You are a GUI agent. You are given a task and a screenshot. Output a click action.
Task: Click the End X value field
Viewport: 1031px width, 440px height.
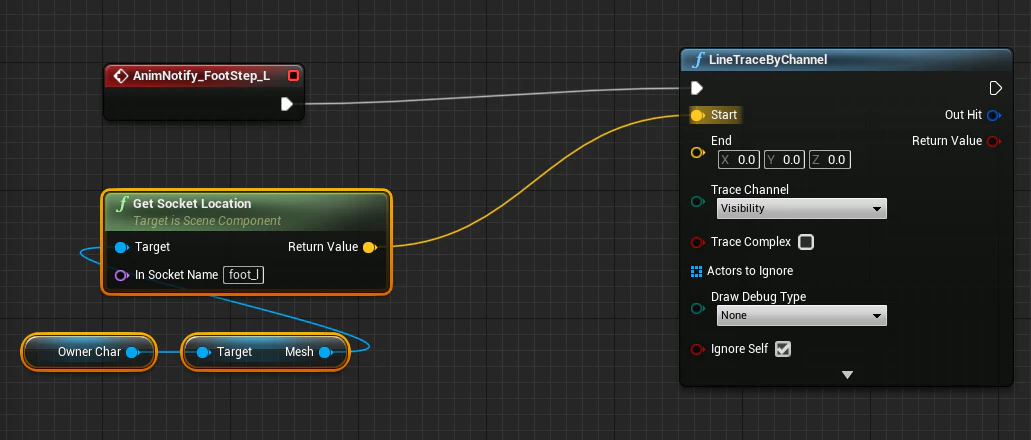(738, 160)
